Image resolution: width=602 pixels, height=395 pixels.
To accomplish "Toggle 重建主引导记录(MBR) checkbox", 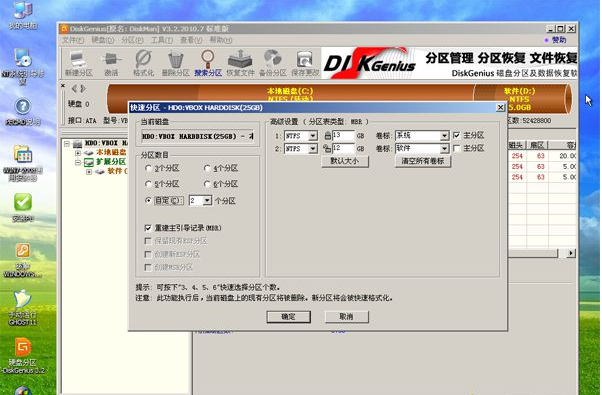I will click(x=148, y=228).
